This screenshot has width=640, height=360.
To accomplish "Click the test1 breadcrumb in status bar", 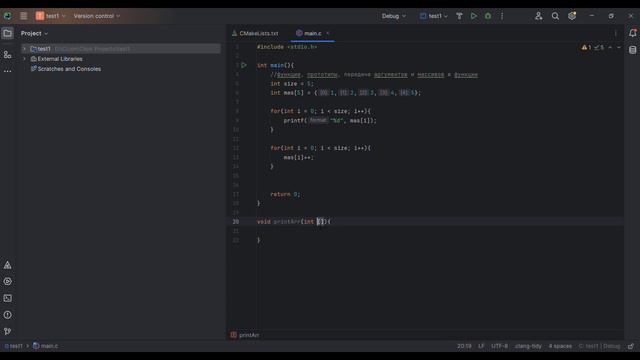I will tap(13, 346).
